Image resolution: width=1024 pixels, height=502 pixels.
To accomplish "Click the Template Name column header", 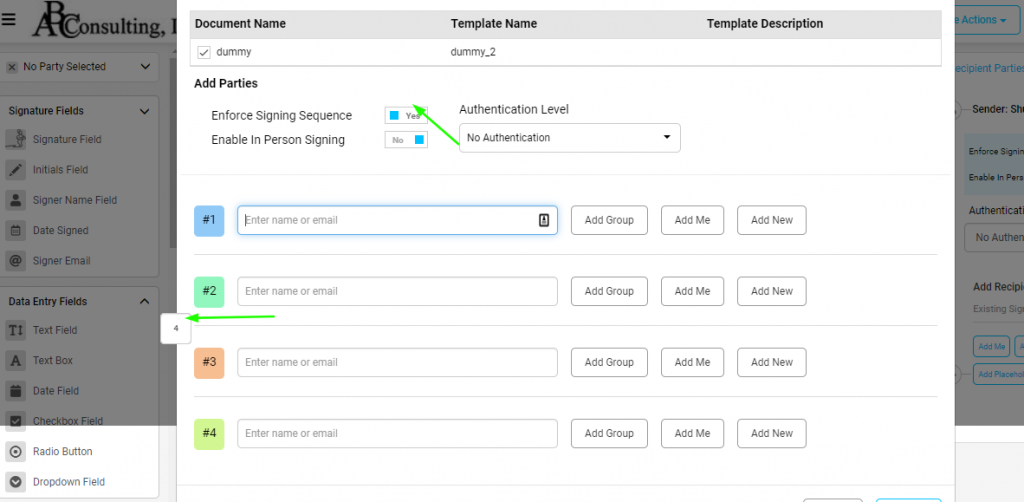I will [x=494, y=24].
